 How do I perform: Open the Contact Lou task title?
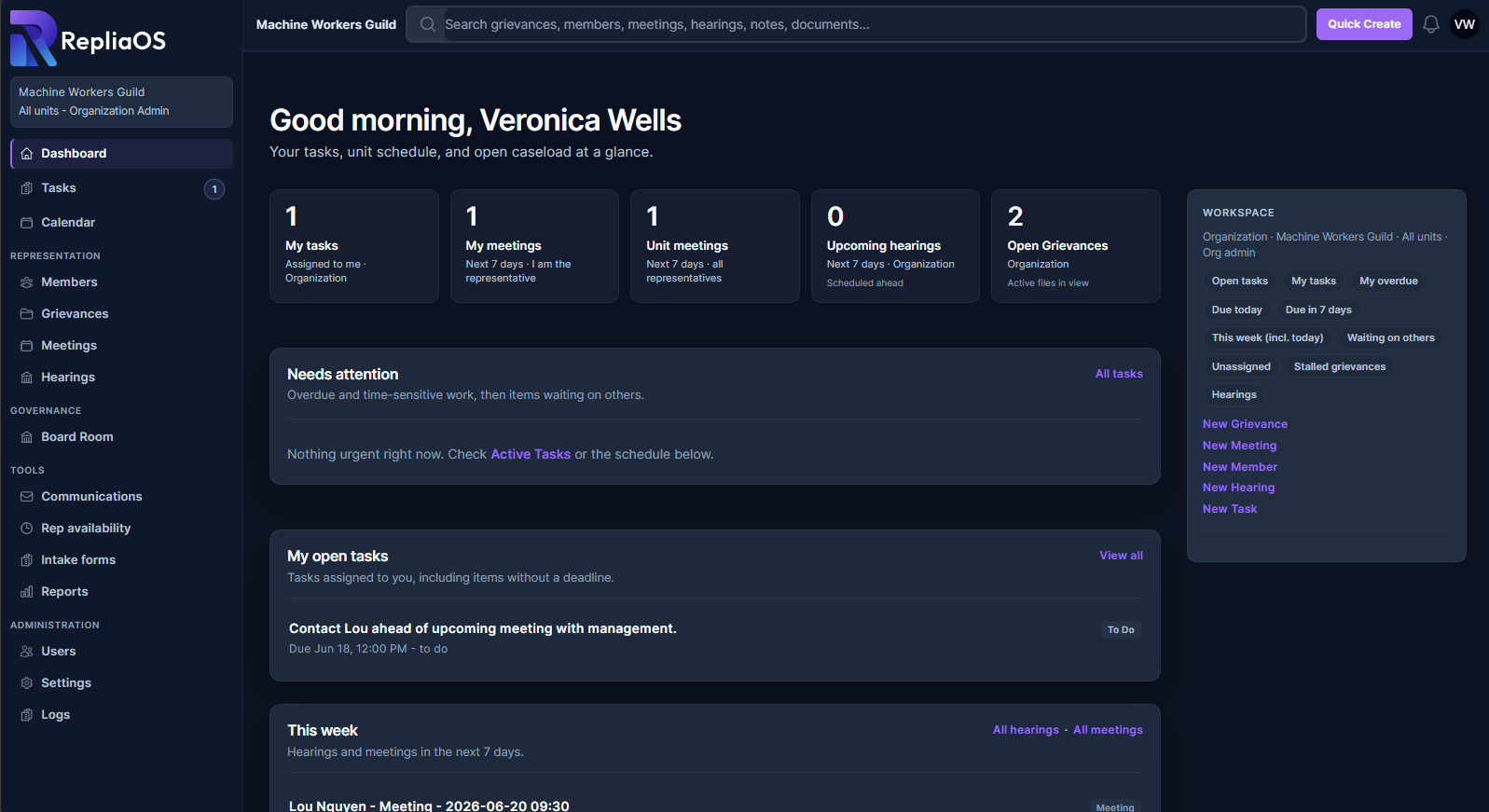[483, 629]
